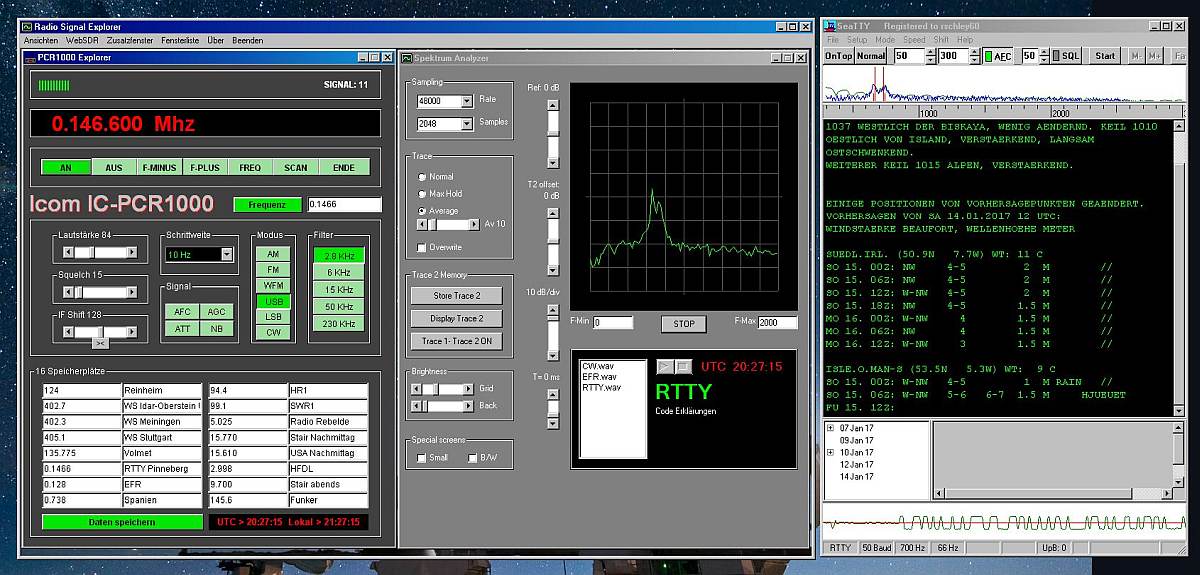The height and width of the screenshot is (575, 1200).
Task: Click the OnTop button in SeaTTY
Action: click(x=837, y=56)
